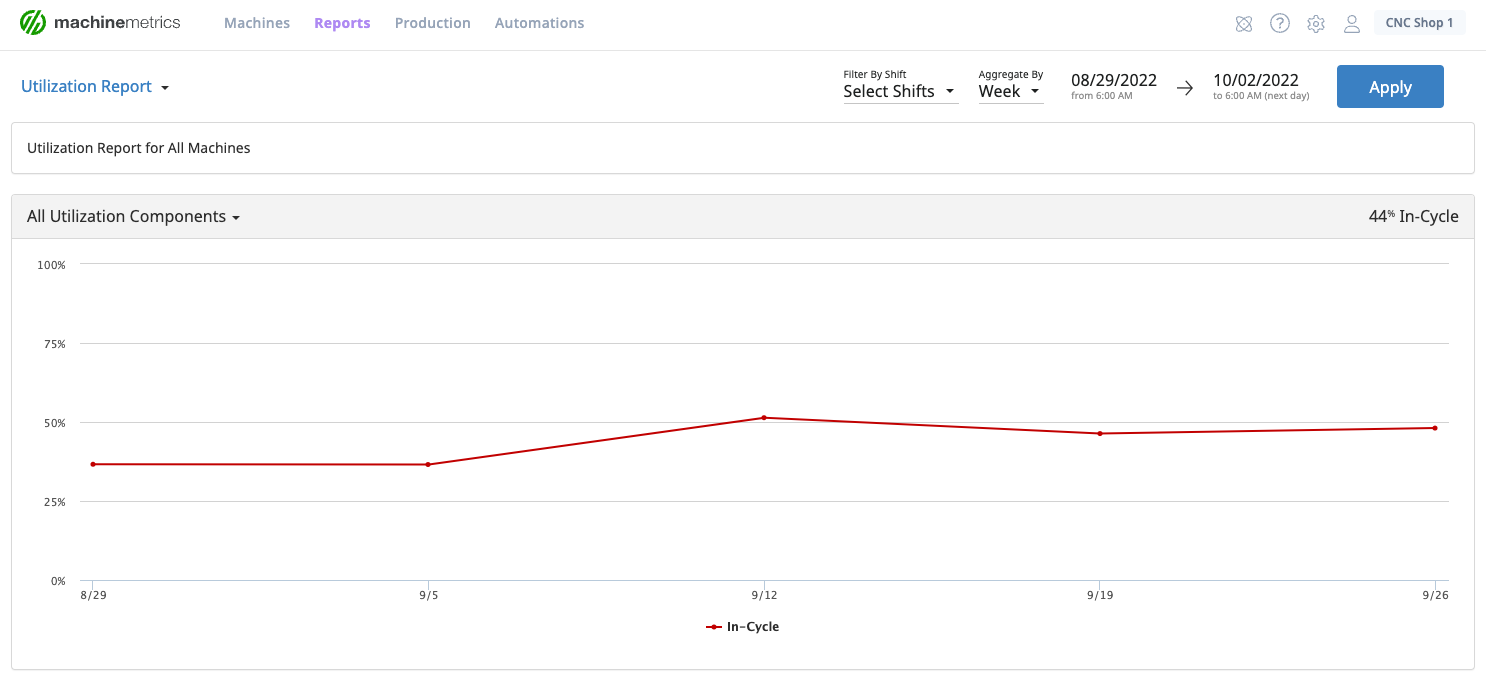This screenshot has width=1486, height=678.
Task: Open the help question mark icon
Action: (1279, 23)
